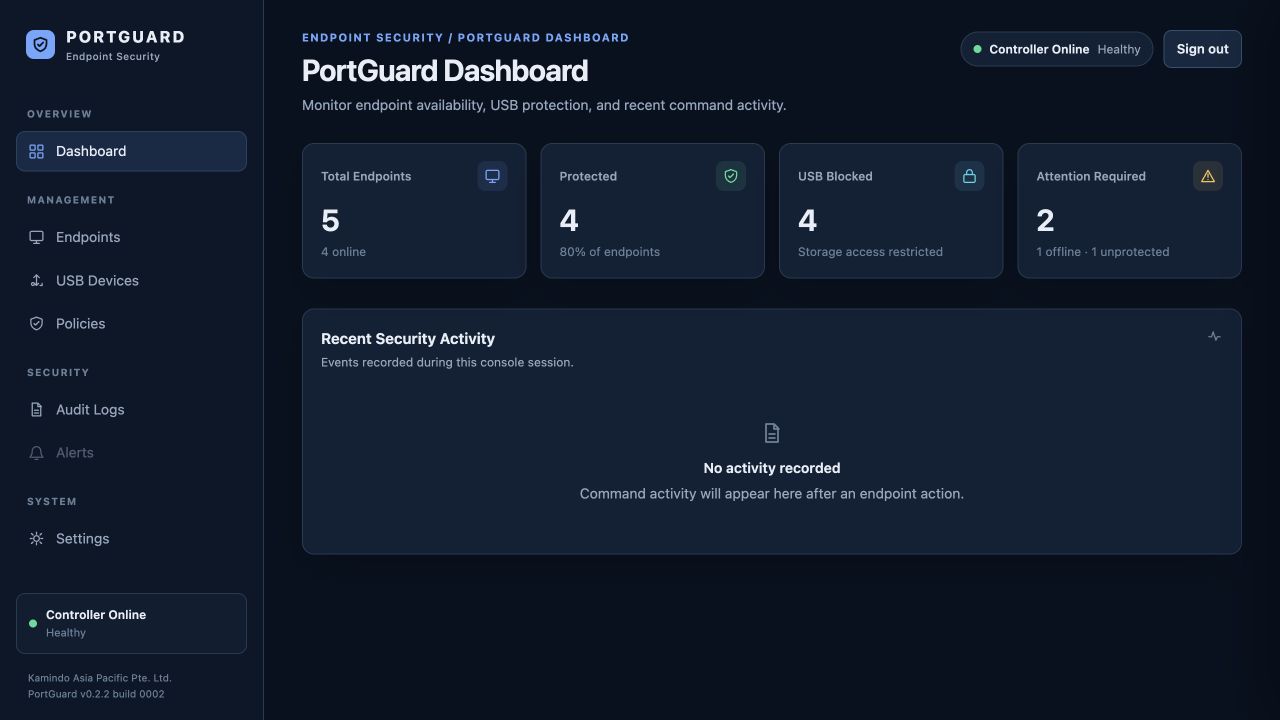
Task: Open the Total Endpoints card title
Action: pyautogui.click(x=366, y=176)
